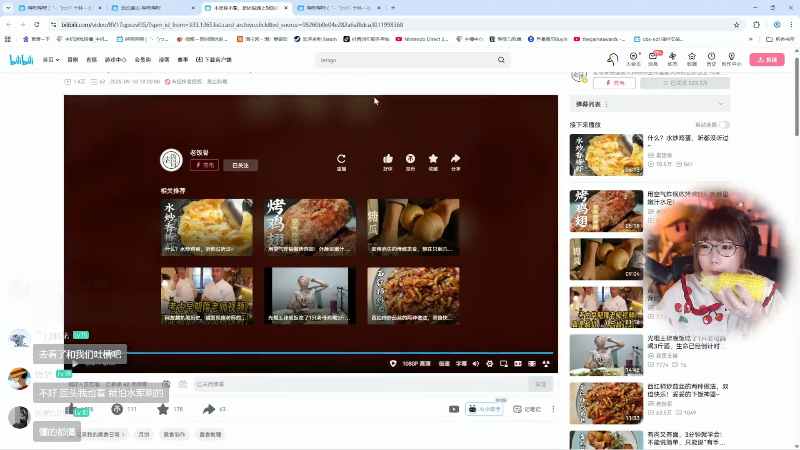Open the player settings gear
The width and height of the screenshot is (800, 450).
coord(490,364)
